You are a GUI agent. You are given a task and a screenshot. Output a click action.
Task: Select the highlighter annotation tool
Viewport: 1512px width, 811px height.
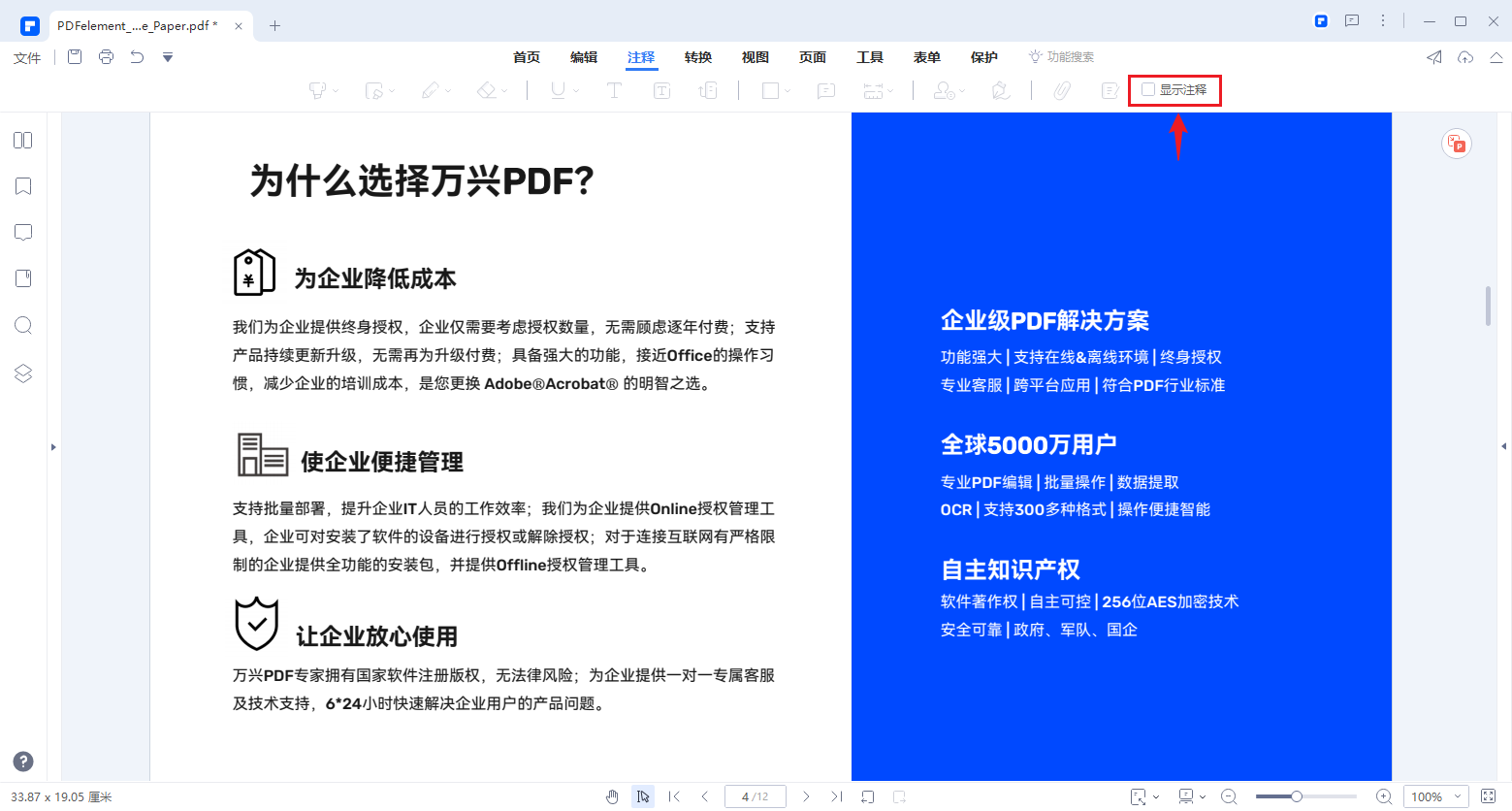(x=317, y=90)
